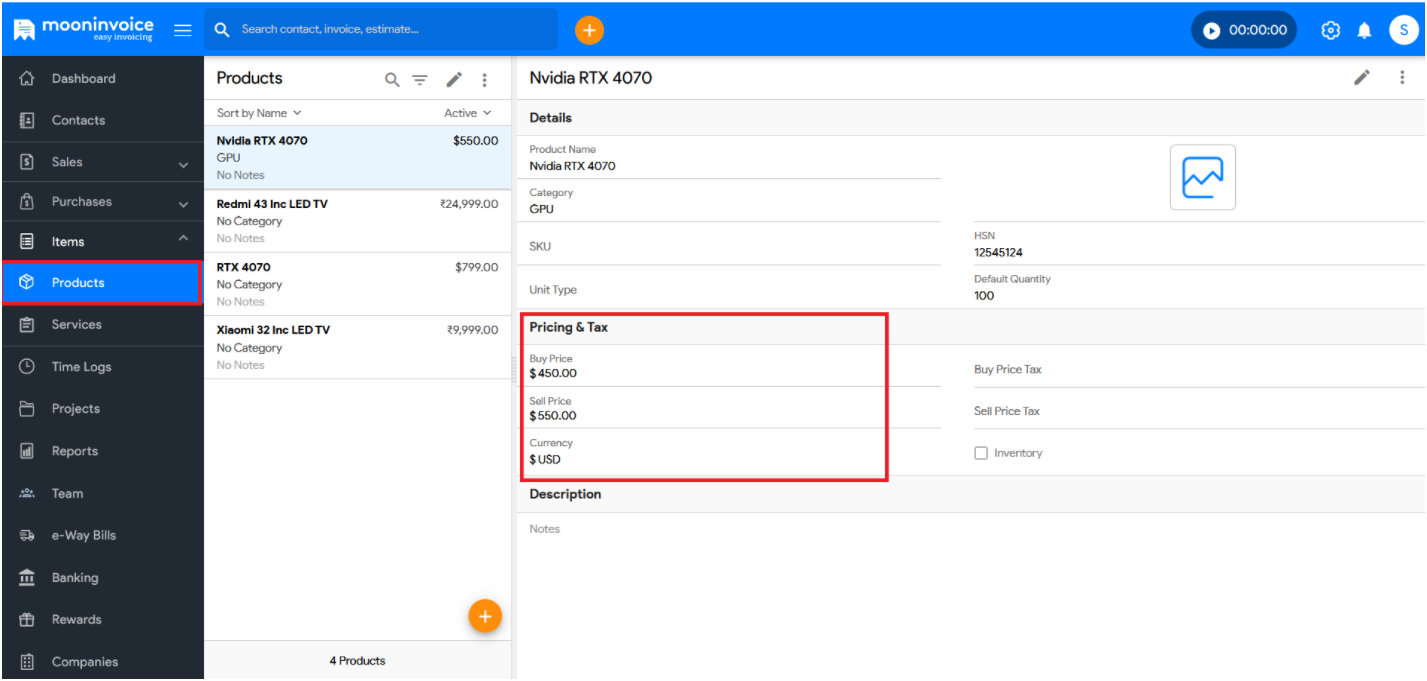Select the Redmi 43 Inc LED TV row
The height and width of the screenshot is (681, 1427).
357,221
